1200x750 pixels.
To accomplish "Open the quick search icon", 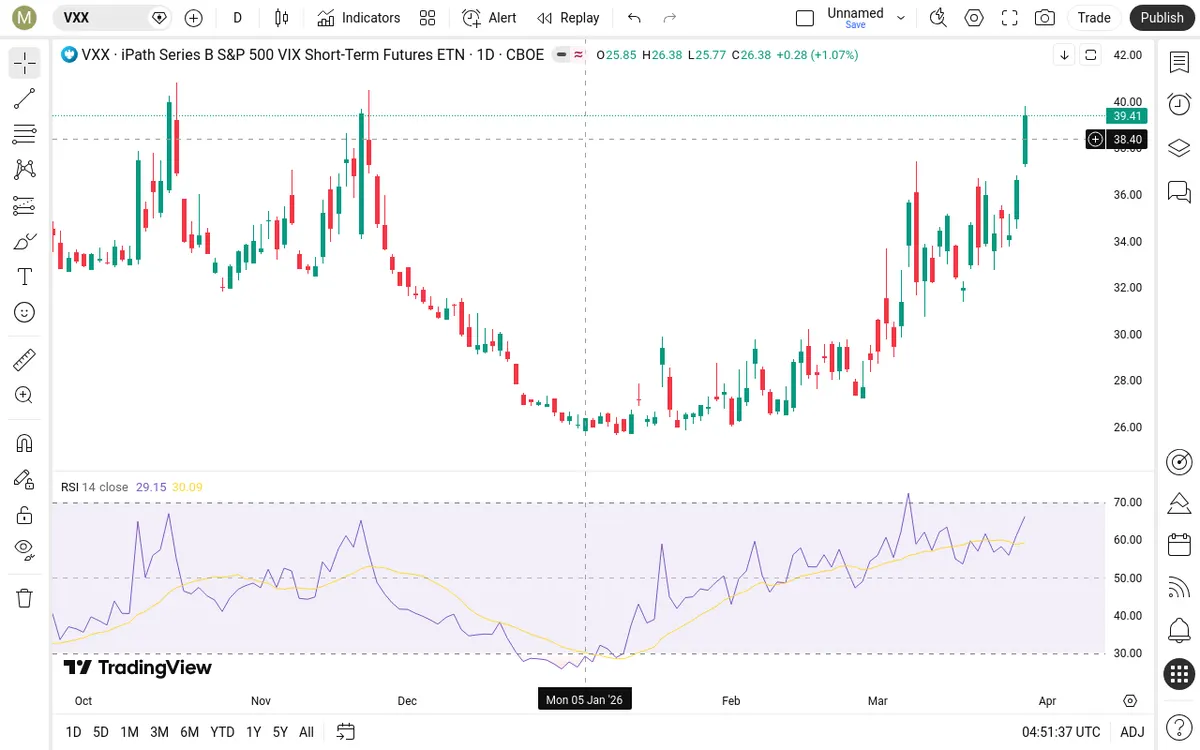I will pos(938,17).
